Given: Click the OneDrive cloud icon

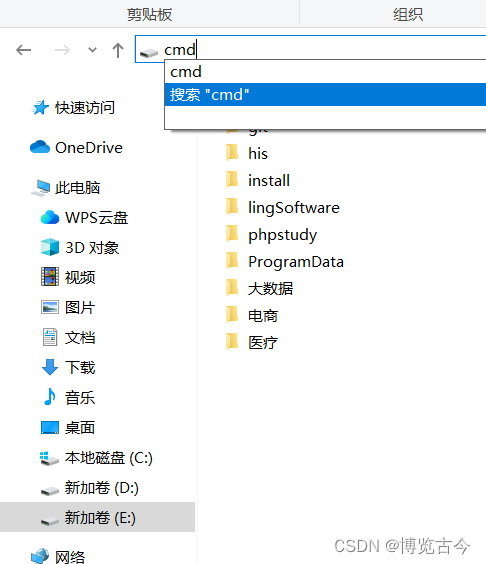Looking at the screenshot, I should (40, 147).
